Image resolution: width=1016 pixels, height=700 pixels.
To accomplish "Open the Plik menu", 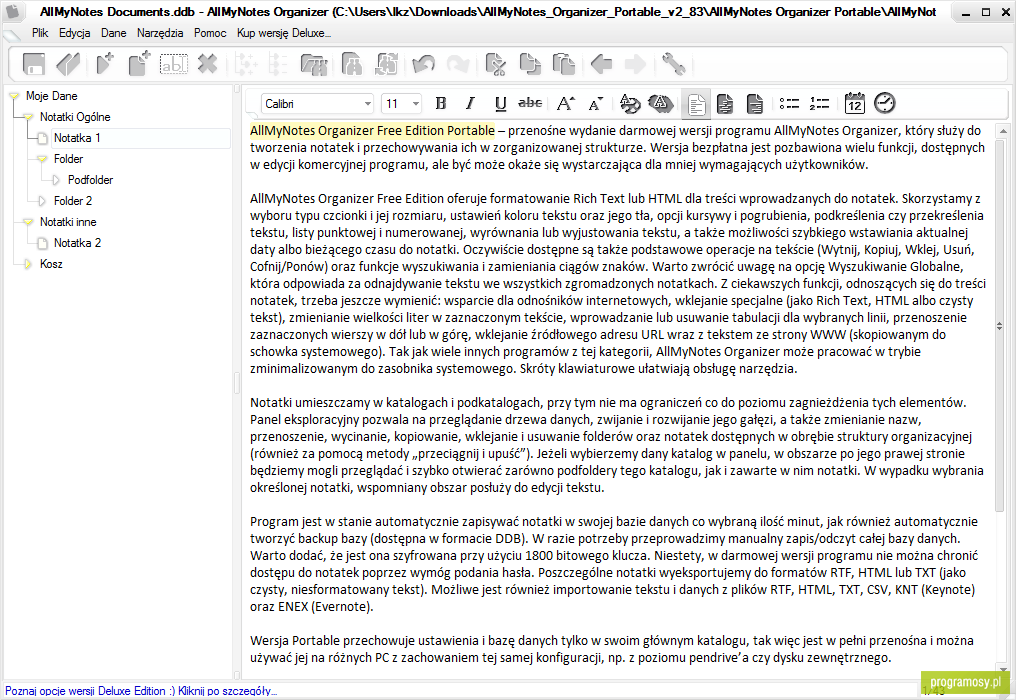I will [40, 33].
